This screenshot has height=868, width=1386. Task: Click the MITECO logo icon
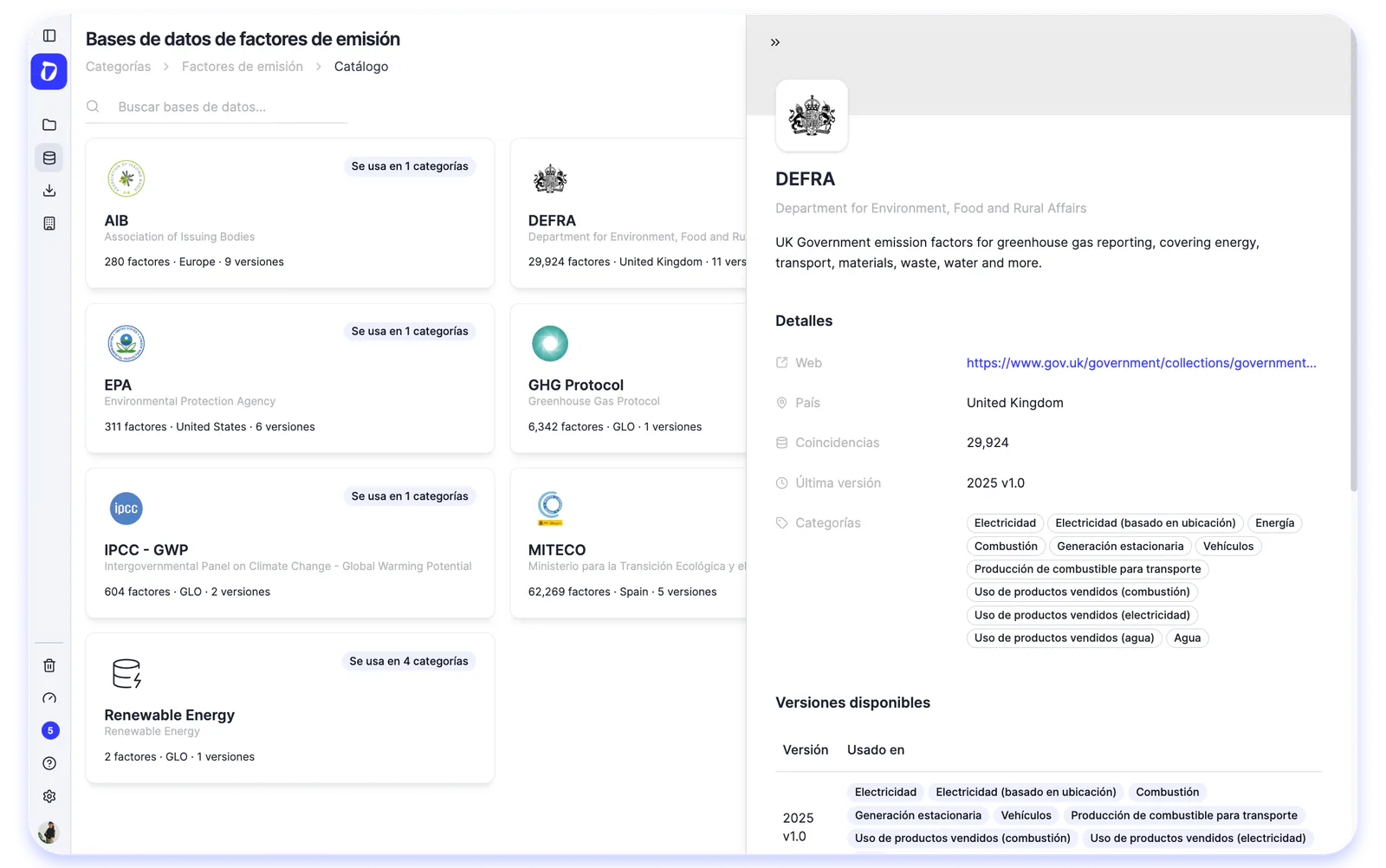pos(551,508)
